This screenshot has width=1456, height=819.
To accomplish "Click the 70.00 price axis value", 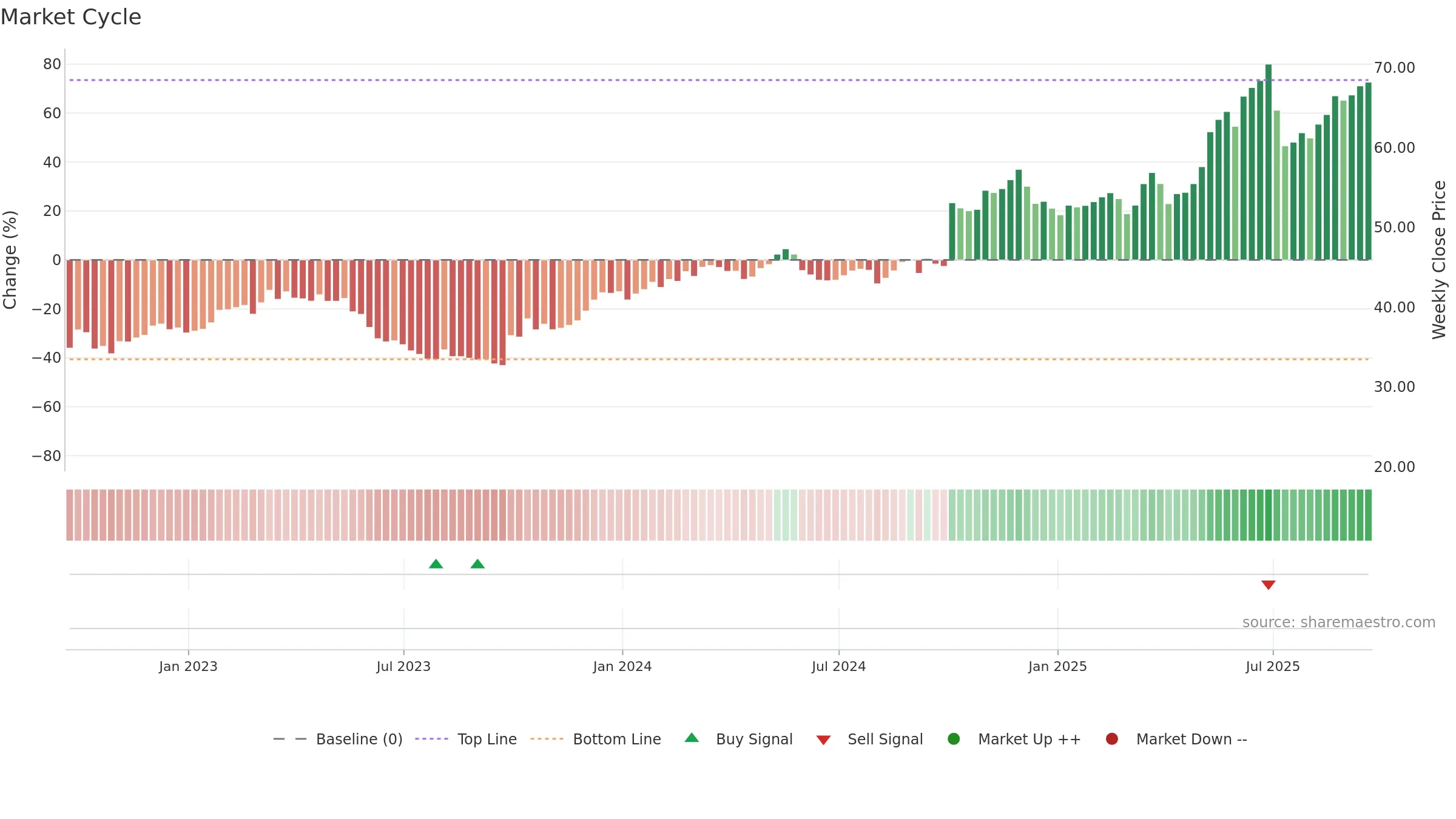I will pyautogui.click(x=1394, y=67).
